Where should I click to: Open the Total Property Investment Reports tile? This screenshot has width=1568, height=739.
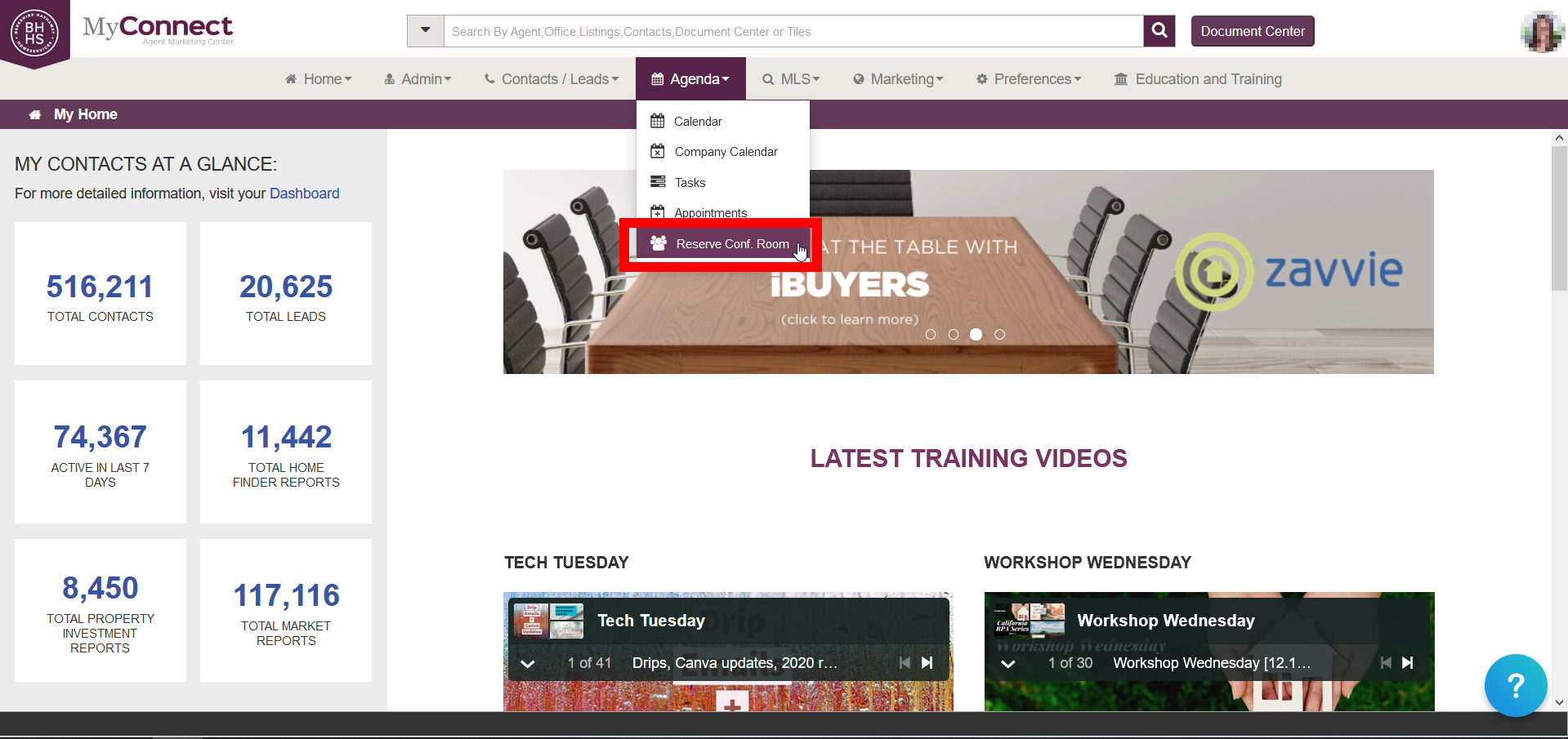point(101,610)
